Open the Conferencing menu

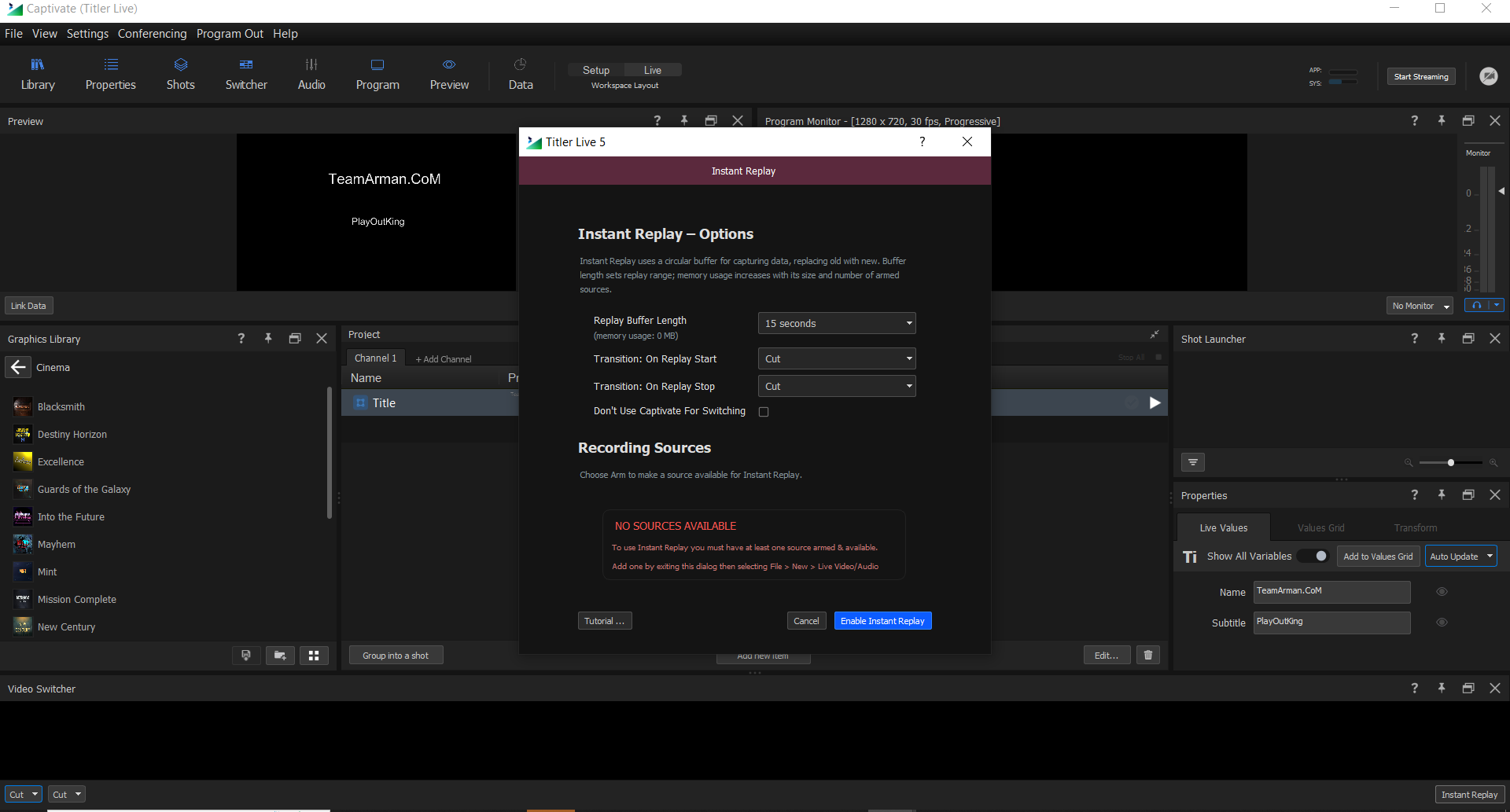[x=153, y=34]
